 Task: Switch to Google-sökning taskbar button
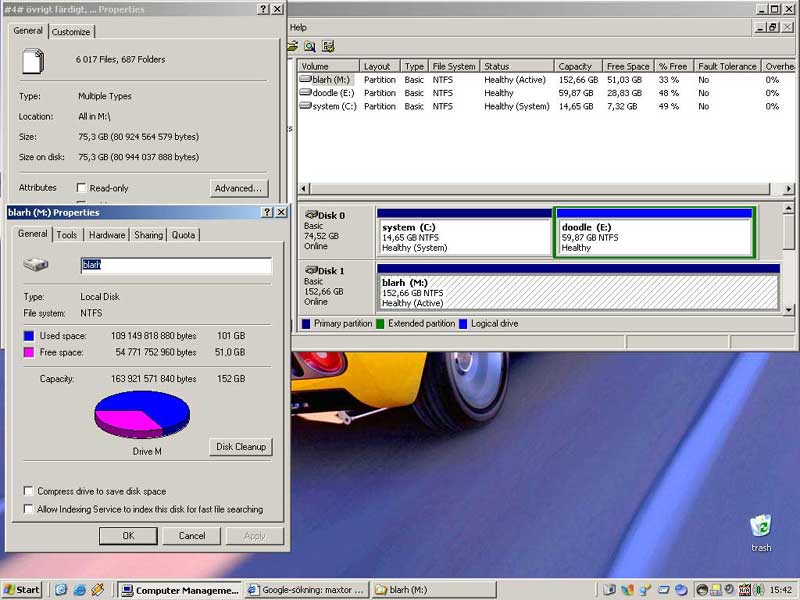[x=307, y=590]
